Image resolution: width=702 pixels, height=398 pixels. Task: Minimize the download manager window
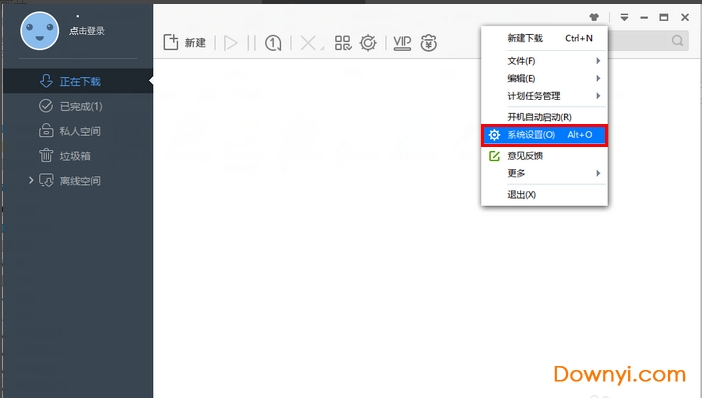tap(644, 17)
